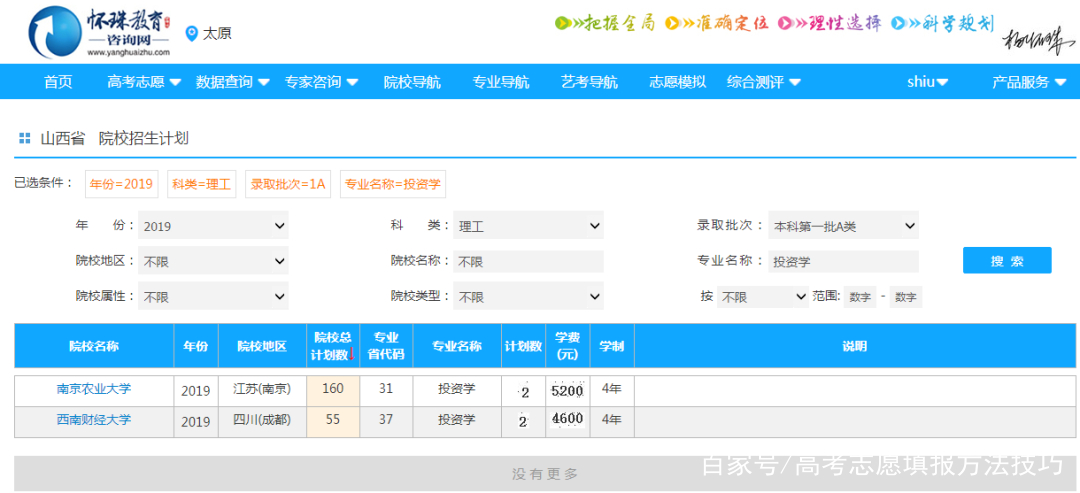The width and height of the screenshot is (1080, 493).
Task: Open 志愿模拟 in the nav bar
Action: pyautogui.click(x=678, y=82)
